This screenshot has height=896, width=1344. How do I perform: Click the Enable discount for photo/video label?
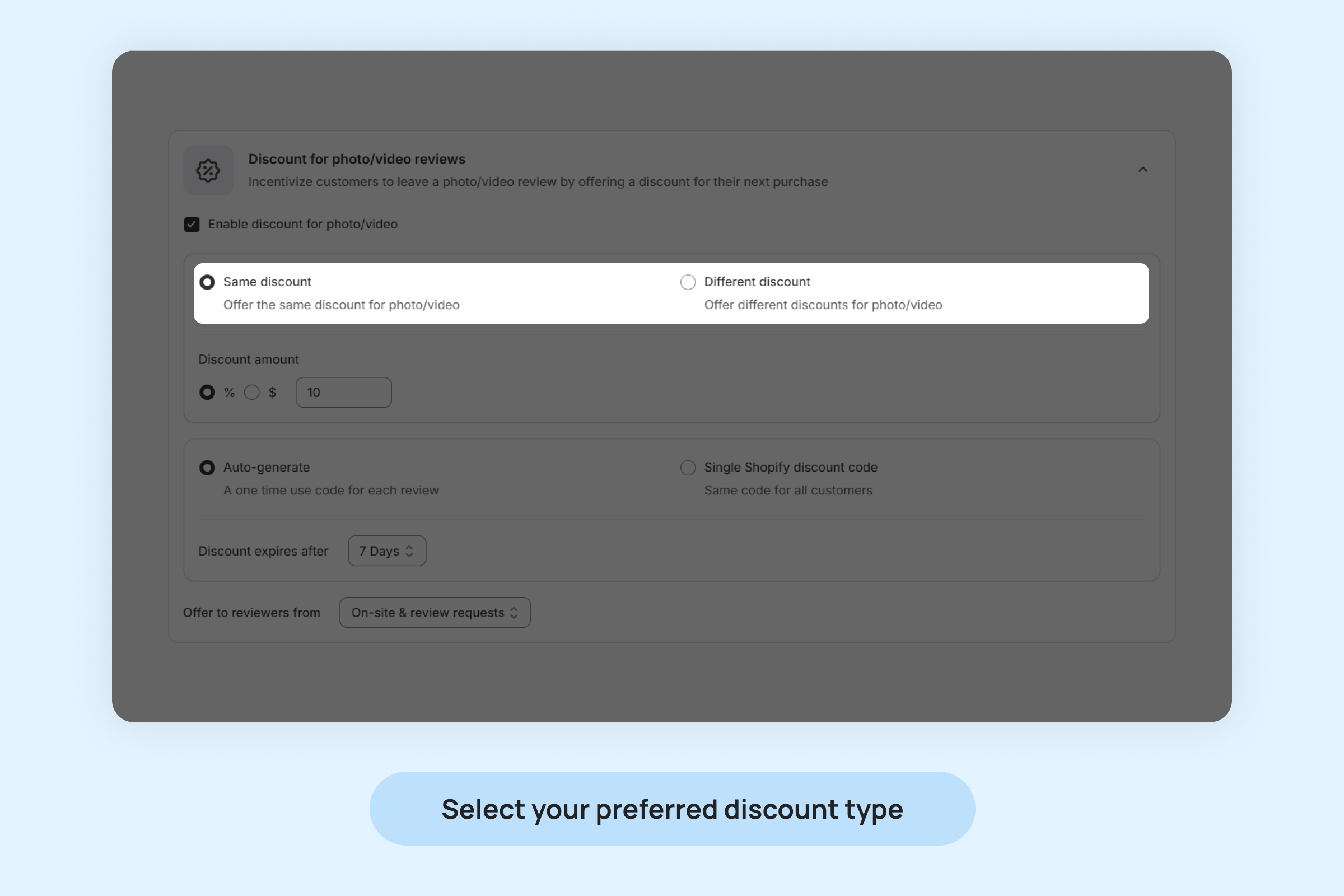302,225
